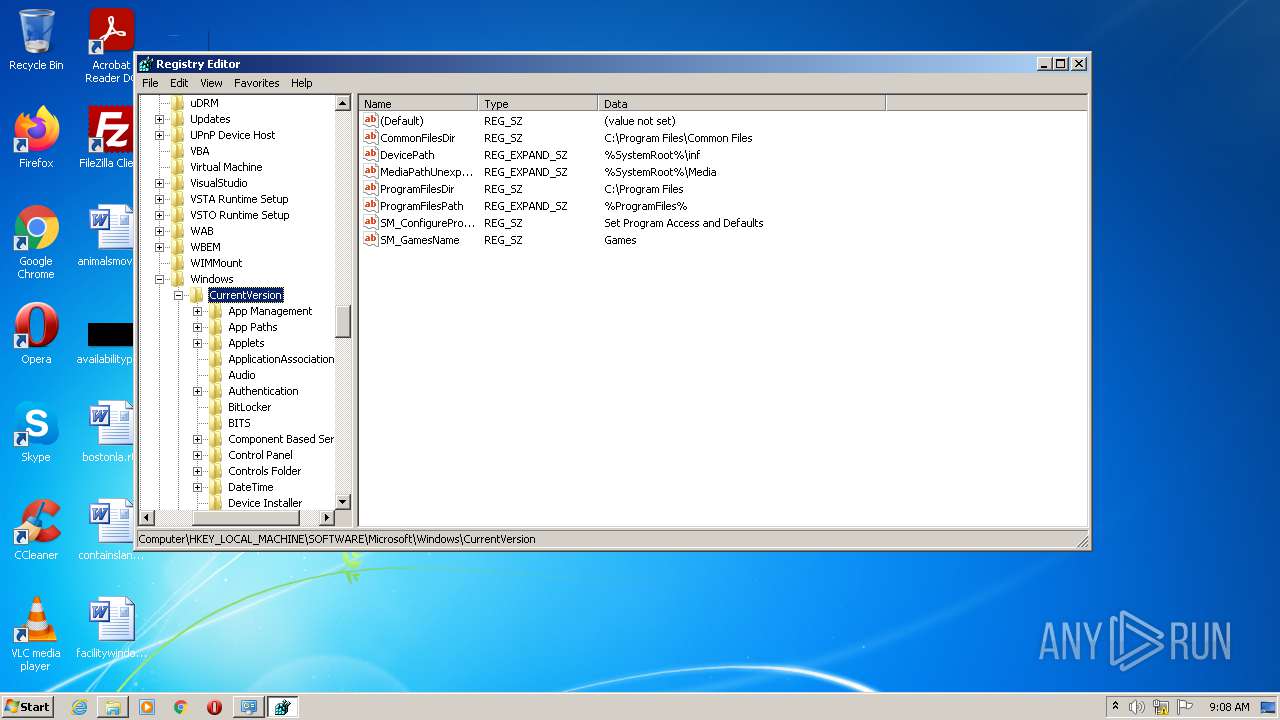Click the Registry Editor title bar icon
This screenshot has height=720, width=1280.
[x=146, y=64]
